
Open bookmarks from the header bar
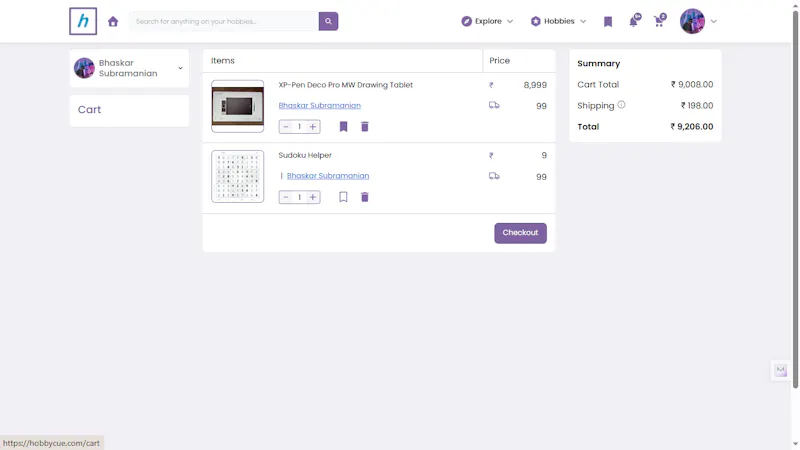point(608,21)
